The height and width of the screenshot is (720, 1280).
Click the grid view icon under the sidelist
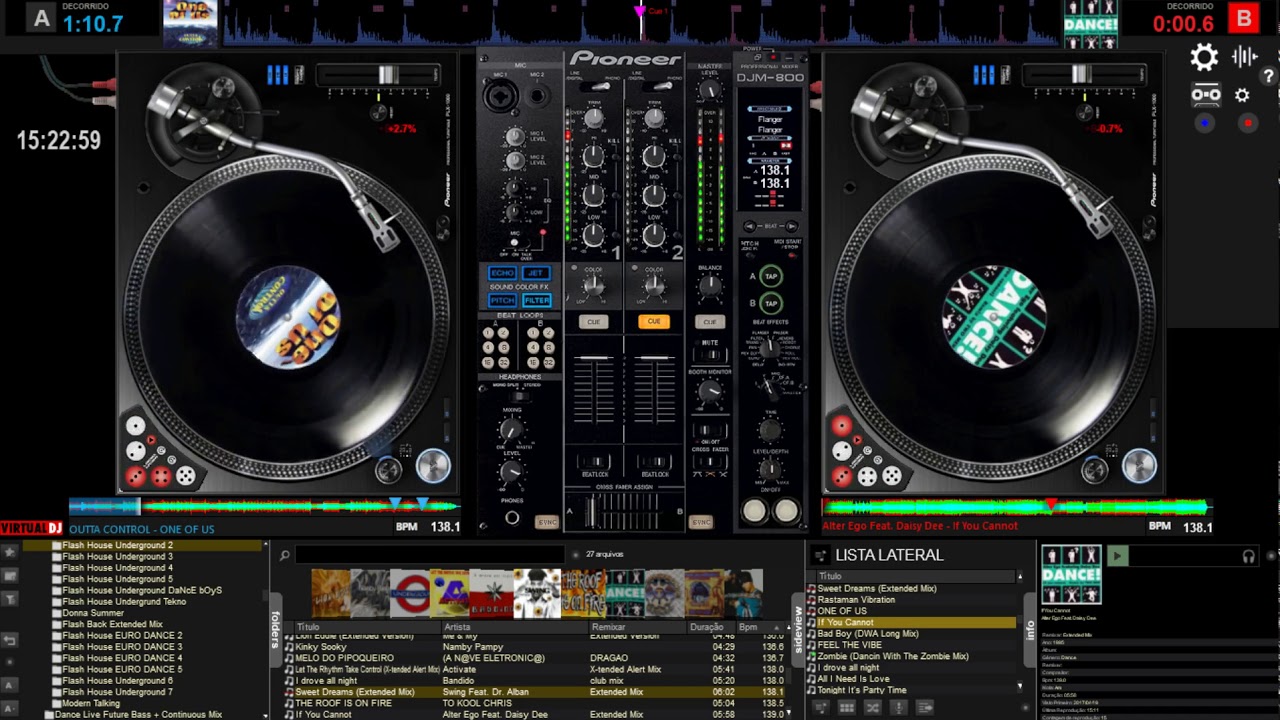pos(846,707)
